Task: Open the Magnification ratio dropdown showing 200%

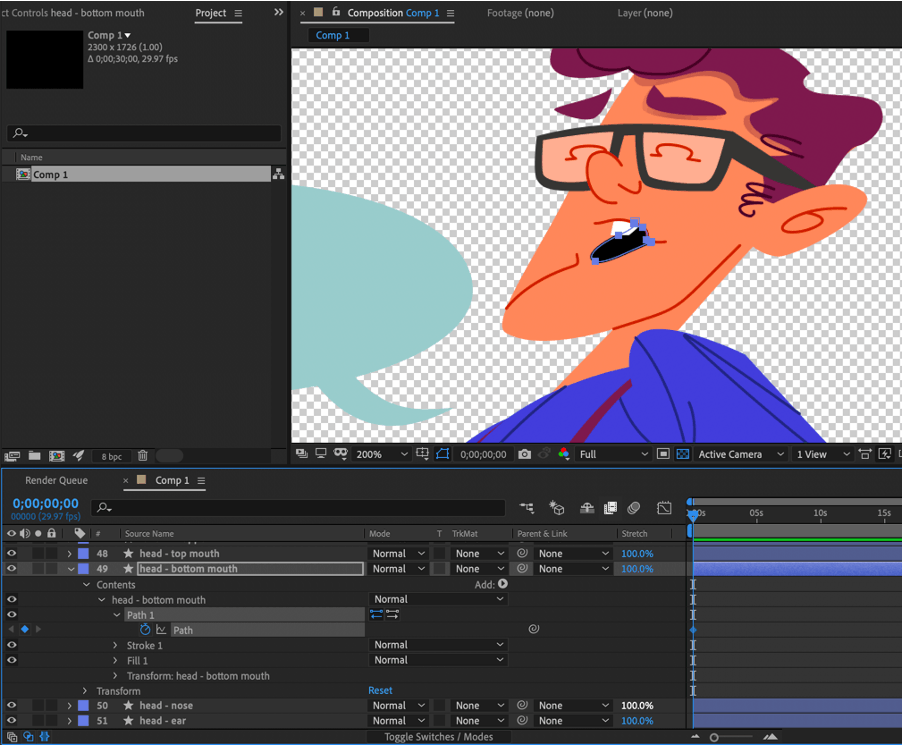Action: [x=381, y=454]
